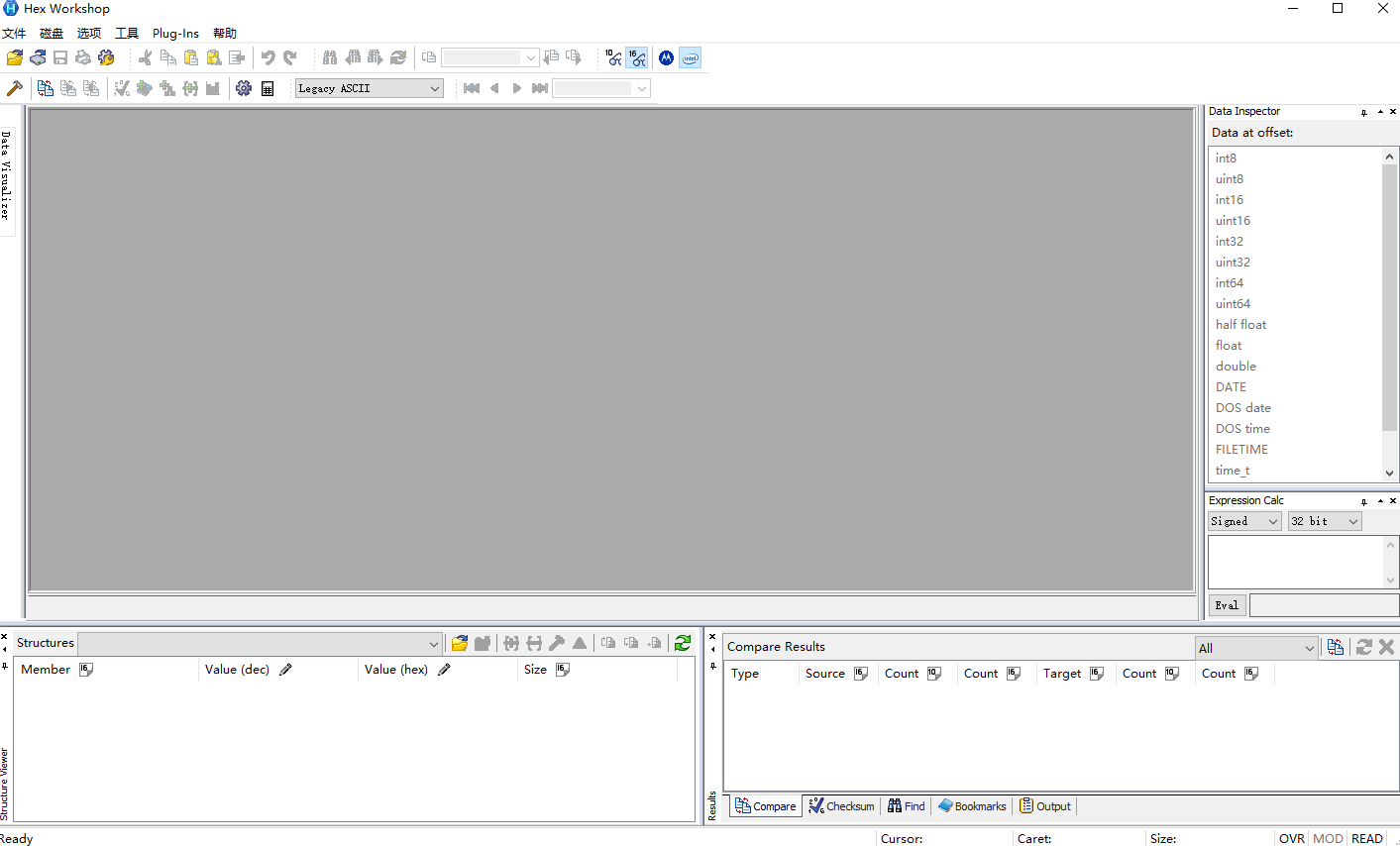Image resolution: width=1400 pixels, height=846 pixels.
Task: Open the Plug-Ins menu
Action: [x=175, y=34]
